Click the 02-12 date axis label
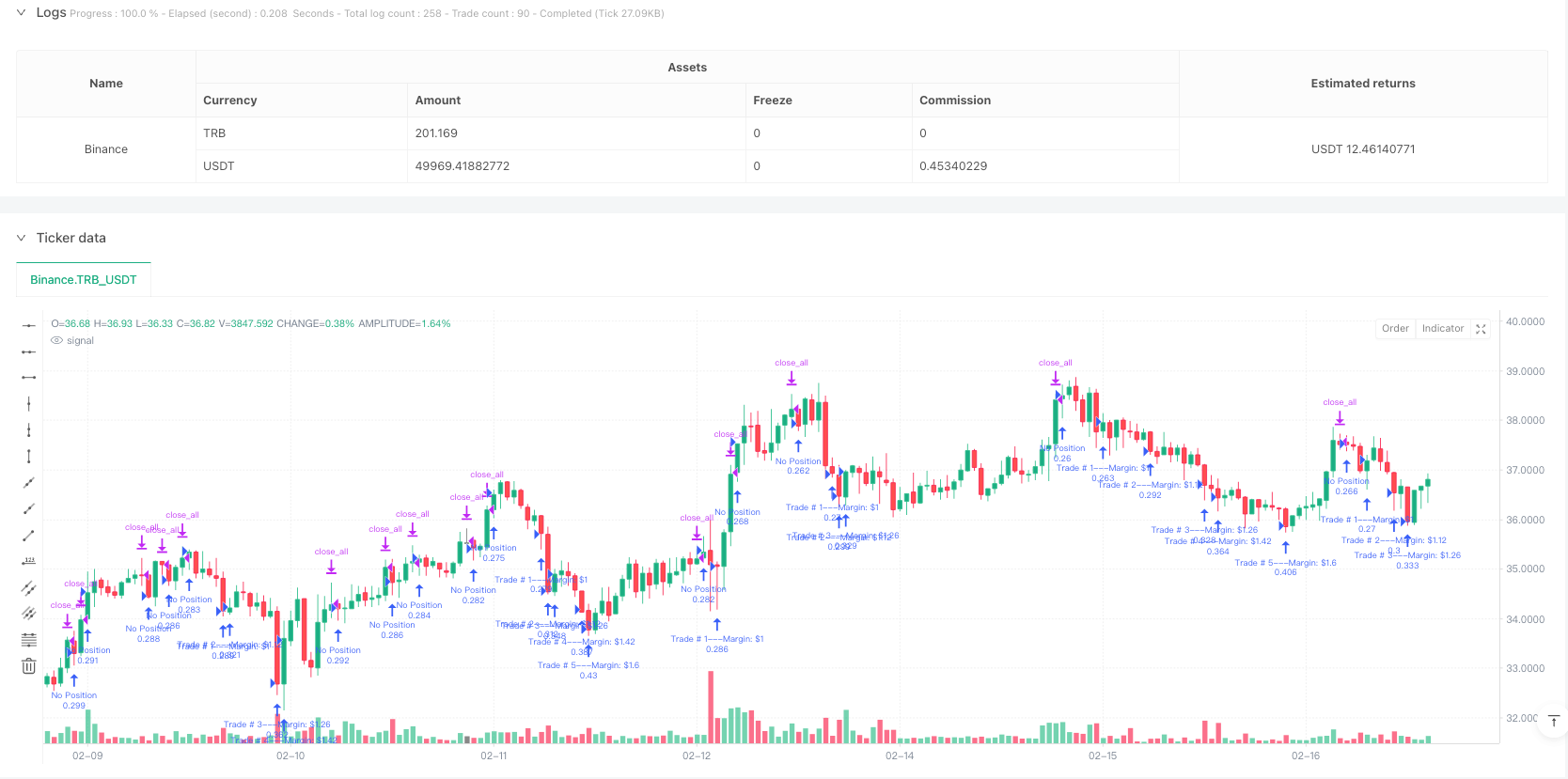 [697, 756]
